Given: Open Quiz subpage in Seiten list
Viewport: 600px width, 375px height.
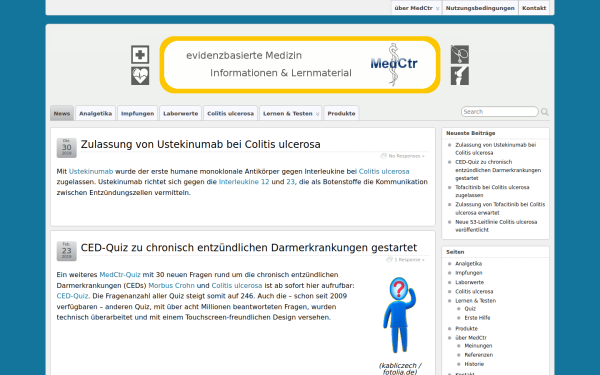Looking at the screenshot, I should (x=470, y=309).
